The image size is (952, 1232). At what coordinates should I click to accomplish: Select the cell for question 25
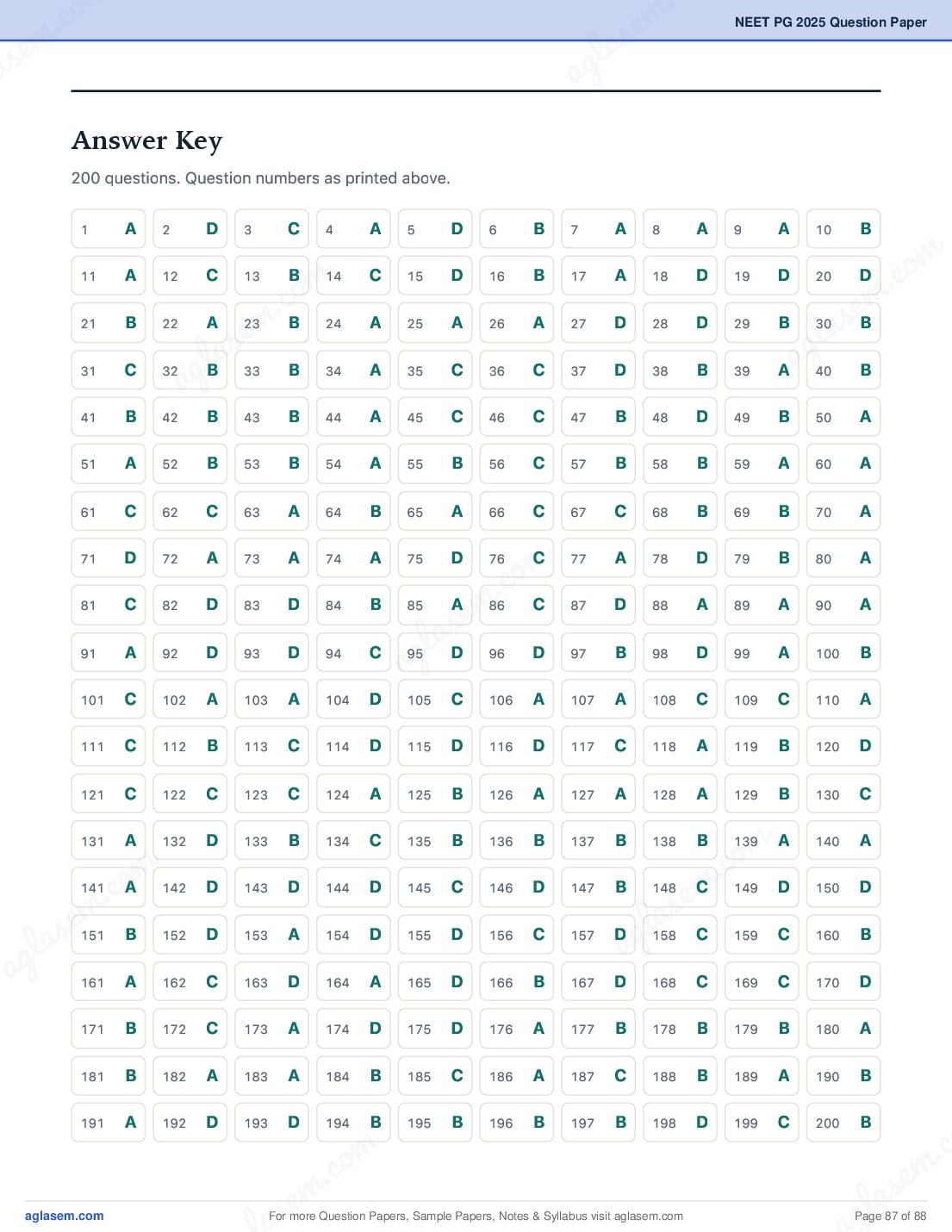435,323
